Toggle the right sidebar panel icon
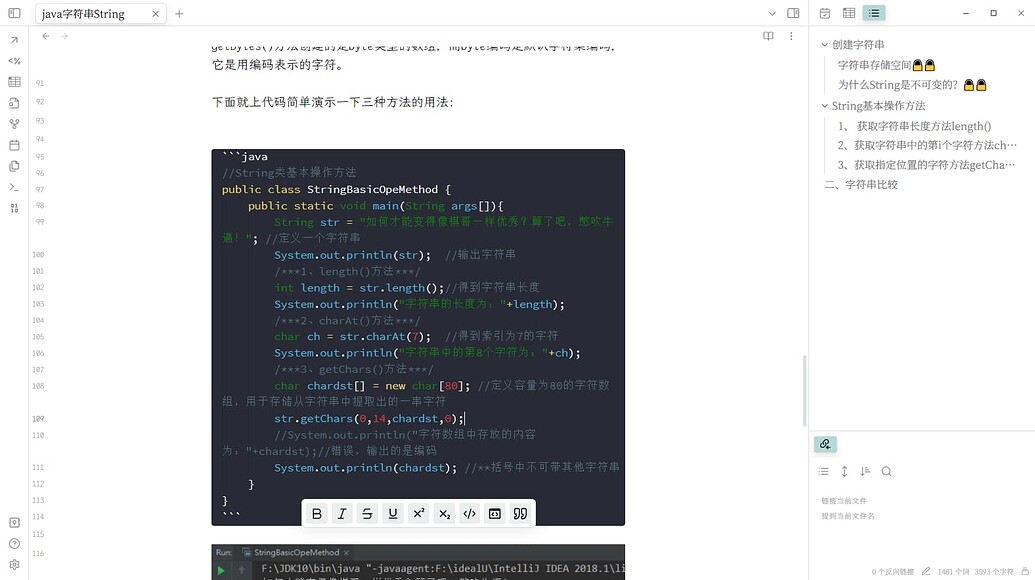1035x580 pixels. [793, 13]
